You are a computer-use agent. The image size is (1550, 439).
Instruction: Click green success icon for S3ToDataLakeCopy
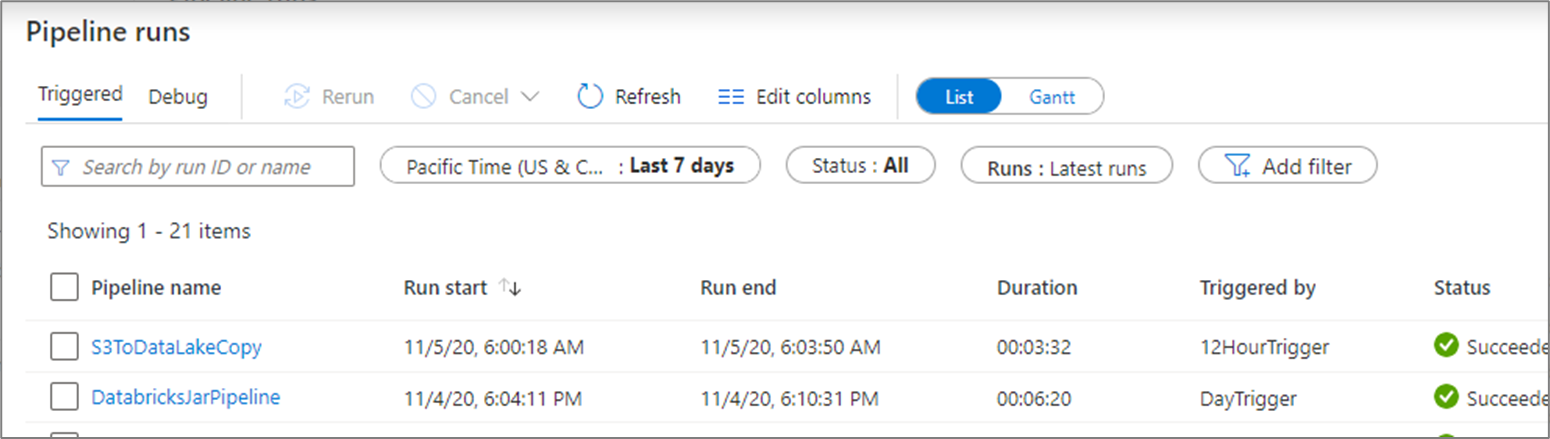point(1446,346)
